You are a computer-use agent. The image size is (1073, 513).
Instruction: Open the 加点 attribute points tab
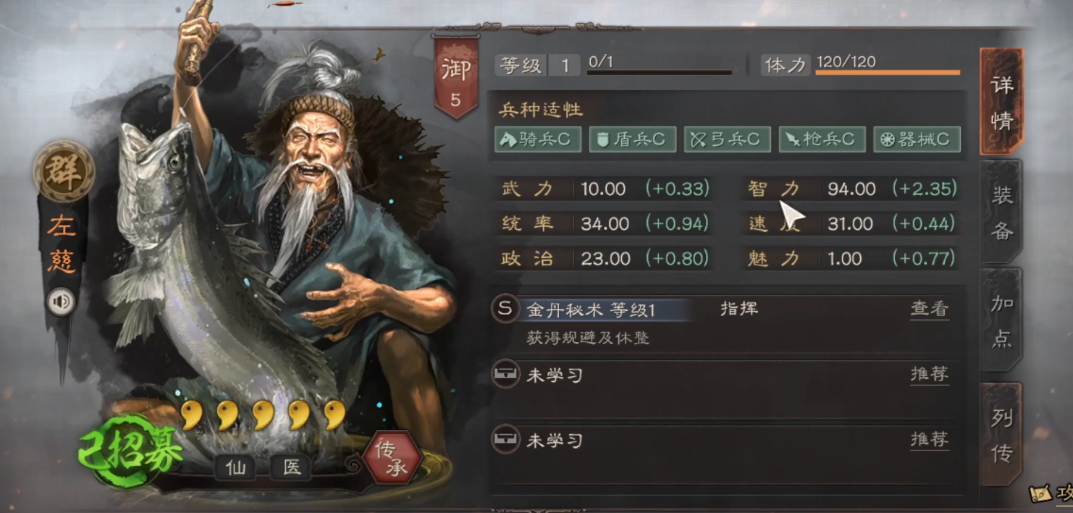(1001, 320)
